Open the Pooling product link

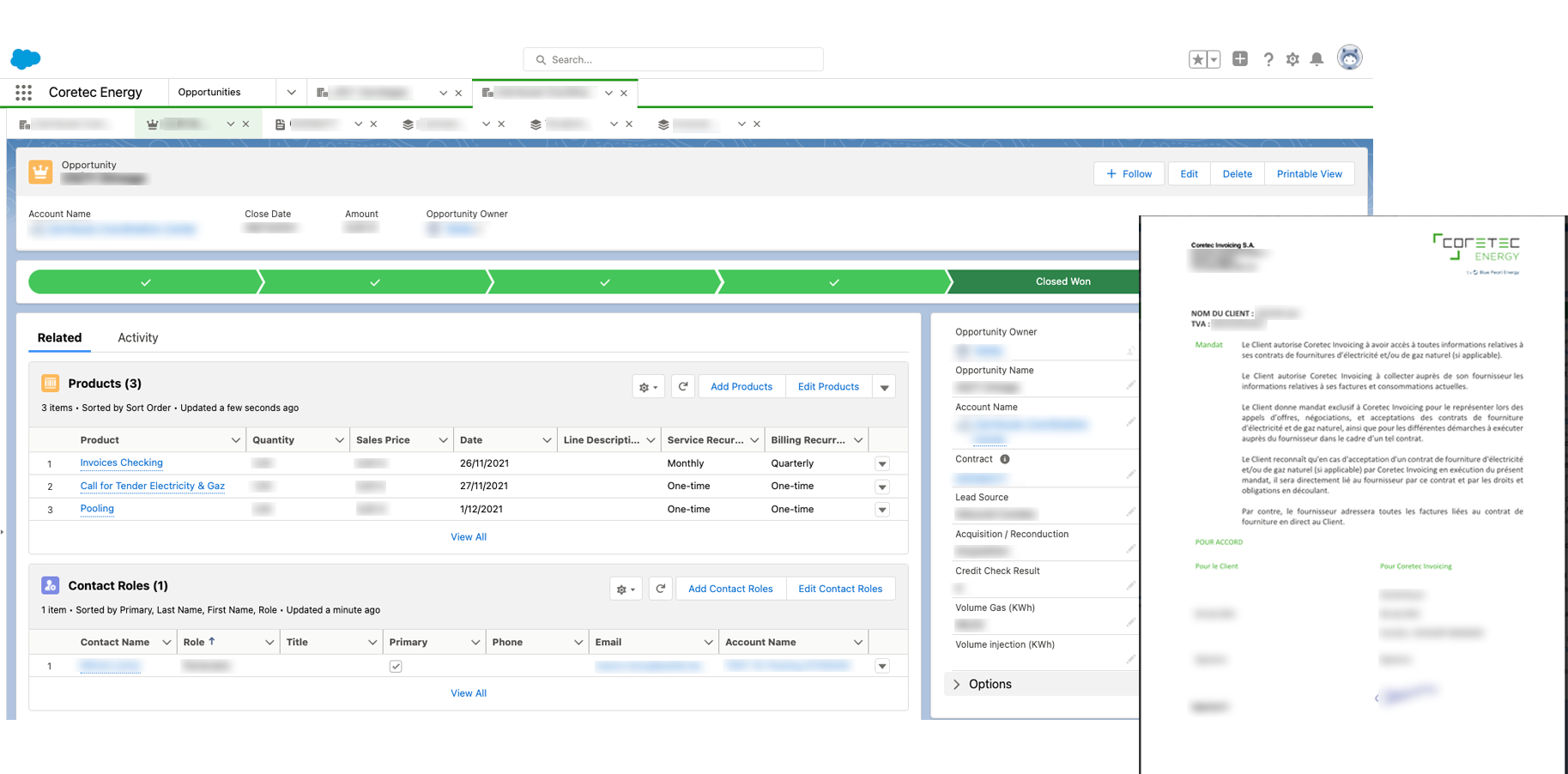click(97, 508)
